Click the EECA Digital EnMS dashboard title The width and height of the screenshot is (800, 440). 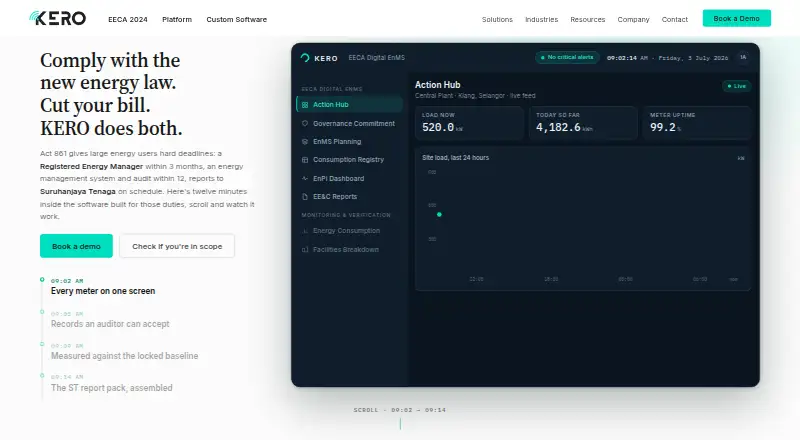point(377,58)
